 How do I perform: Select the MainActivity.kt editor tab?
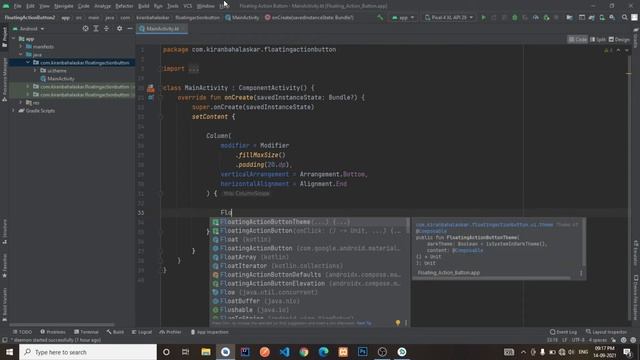[x=161, y=29]
